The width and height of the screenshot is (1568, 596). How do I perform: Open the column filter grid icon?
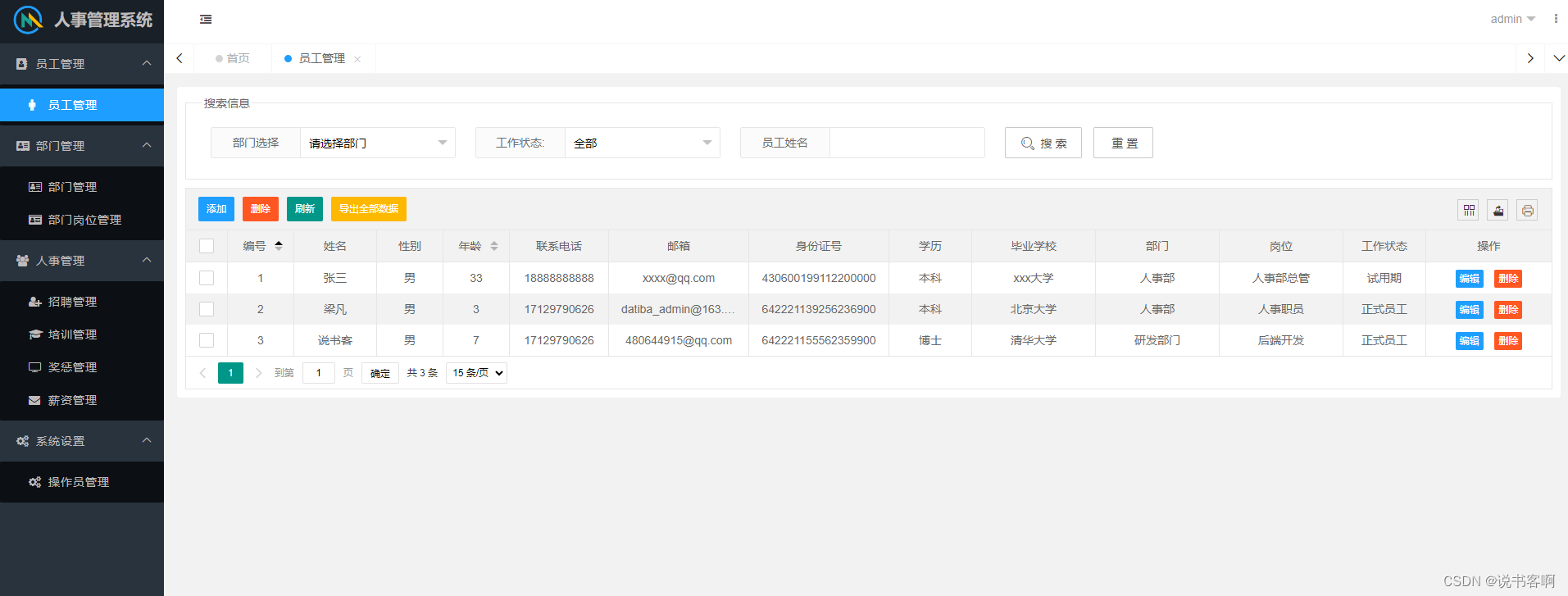pos(1469,211)
